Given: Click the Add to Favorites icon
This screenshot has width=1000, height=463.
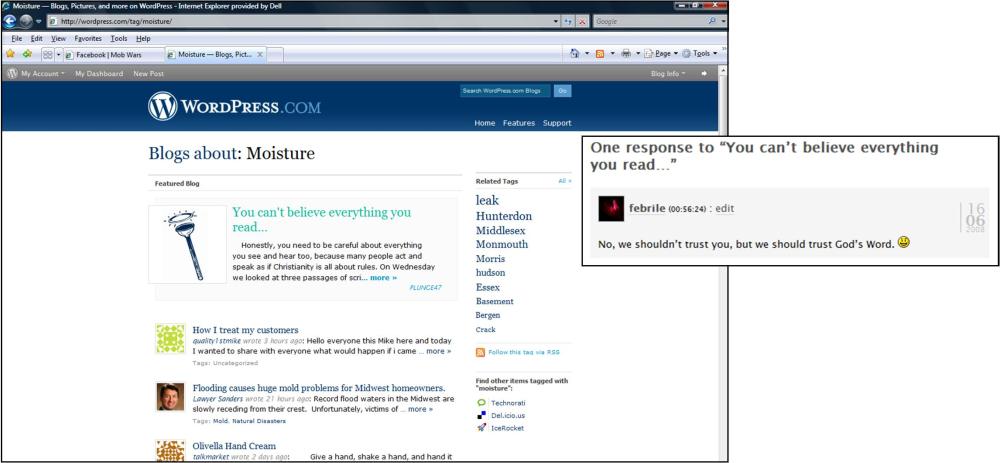Looking at the screenshot, I should click(27, 54).
